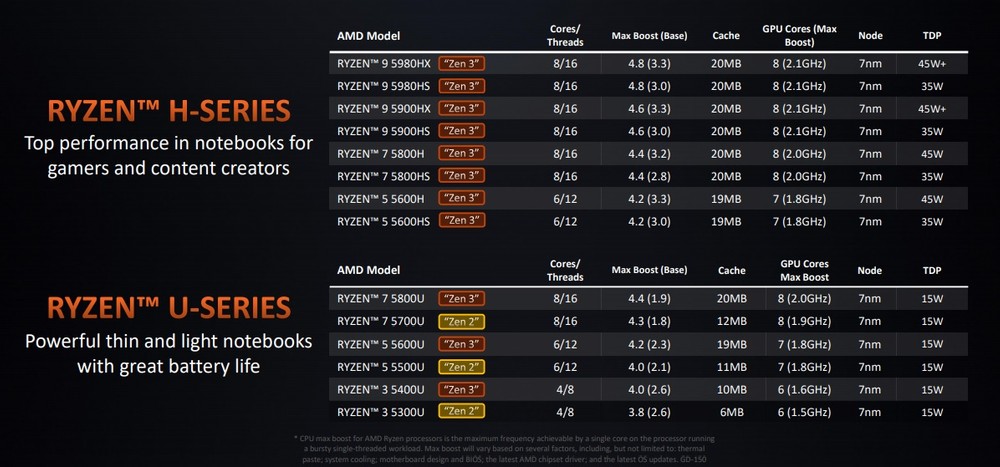Click the Zen 3 badge beside Ryzen 9 5900HS
This screenshot has width=1000, height=467.
(462, 131)
